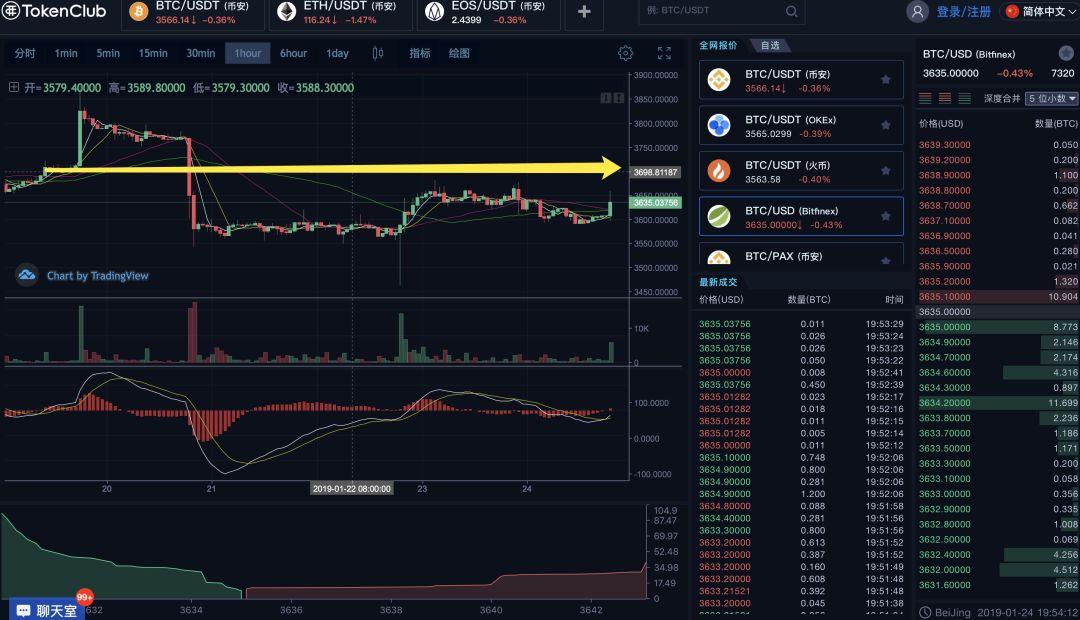Click the user avatar icon

pos(917,12)
